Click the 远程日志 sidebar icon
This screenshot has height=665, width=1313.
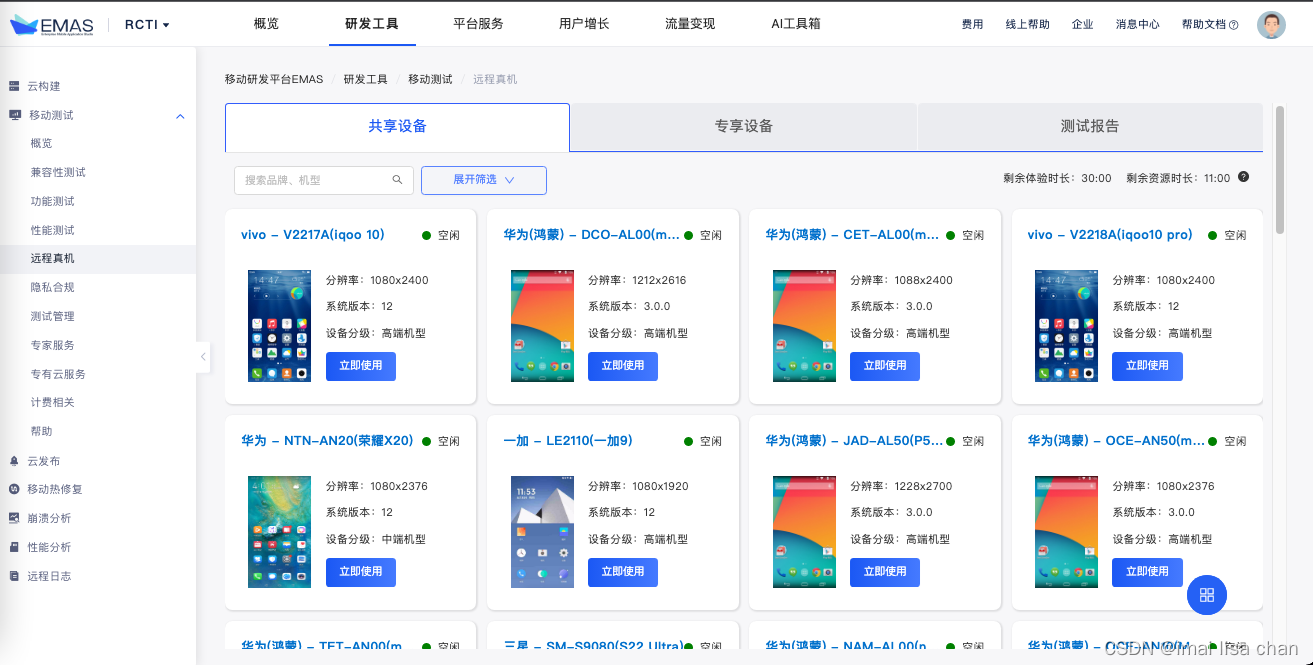coord(14,576)
